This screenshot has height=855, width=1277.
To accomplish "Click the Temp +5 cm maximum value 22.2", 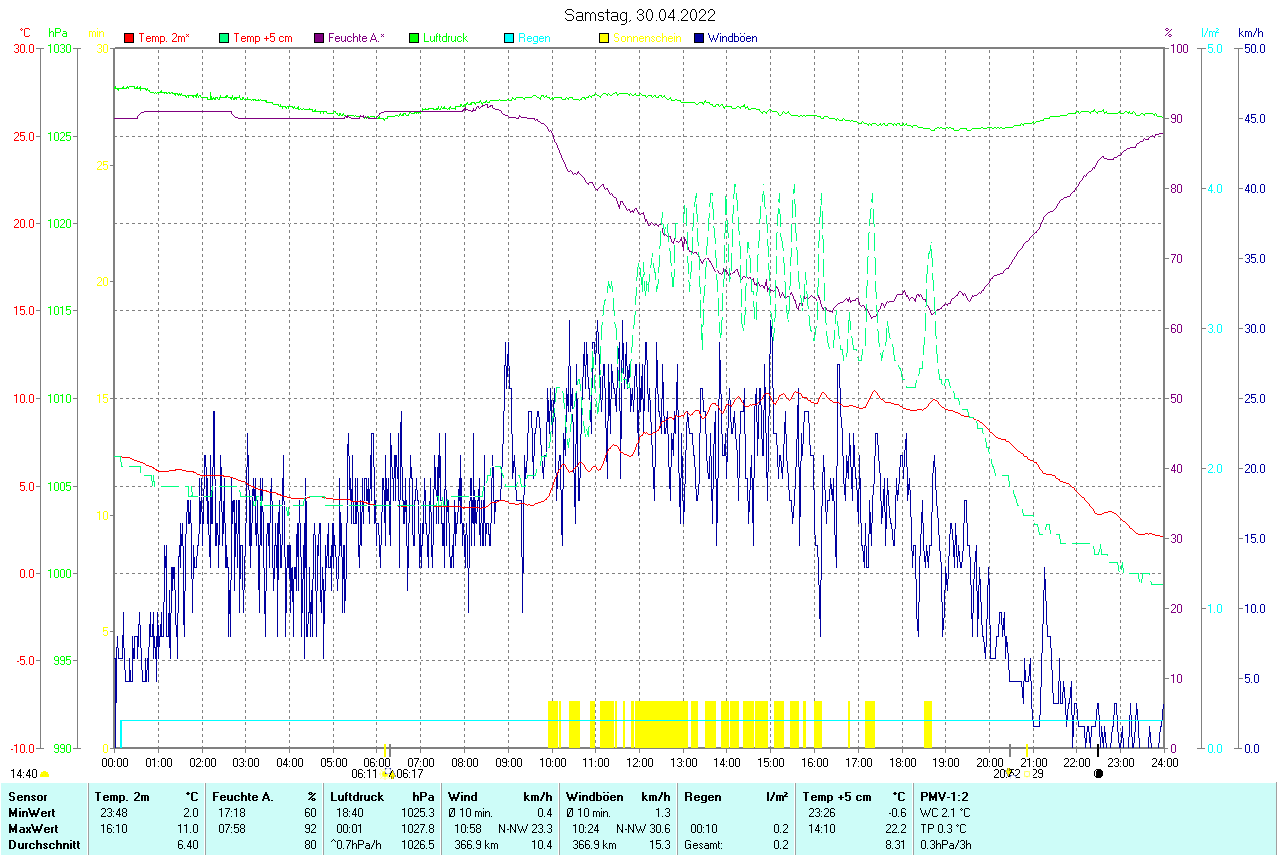I will coord(895,829).
